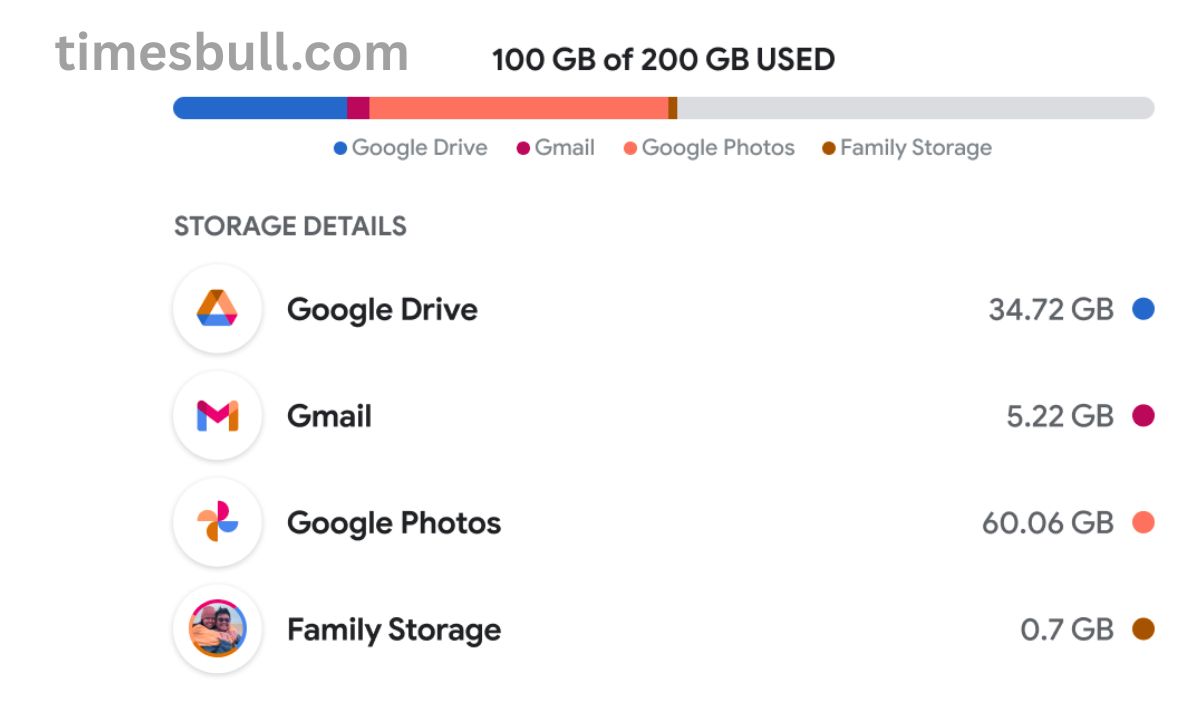
Task: Click the gray unused portion of storage bar
Action: pos(915,108)
